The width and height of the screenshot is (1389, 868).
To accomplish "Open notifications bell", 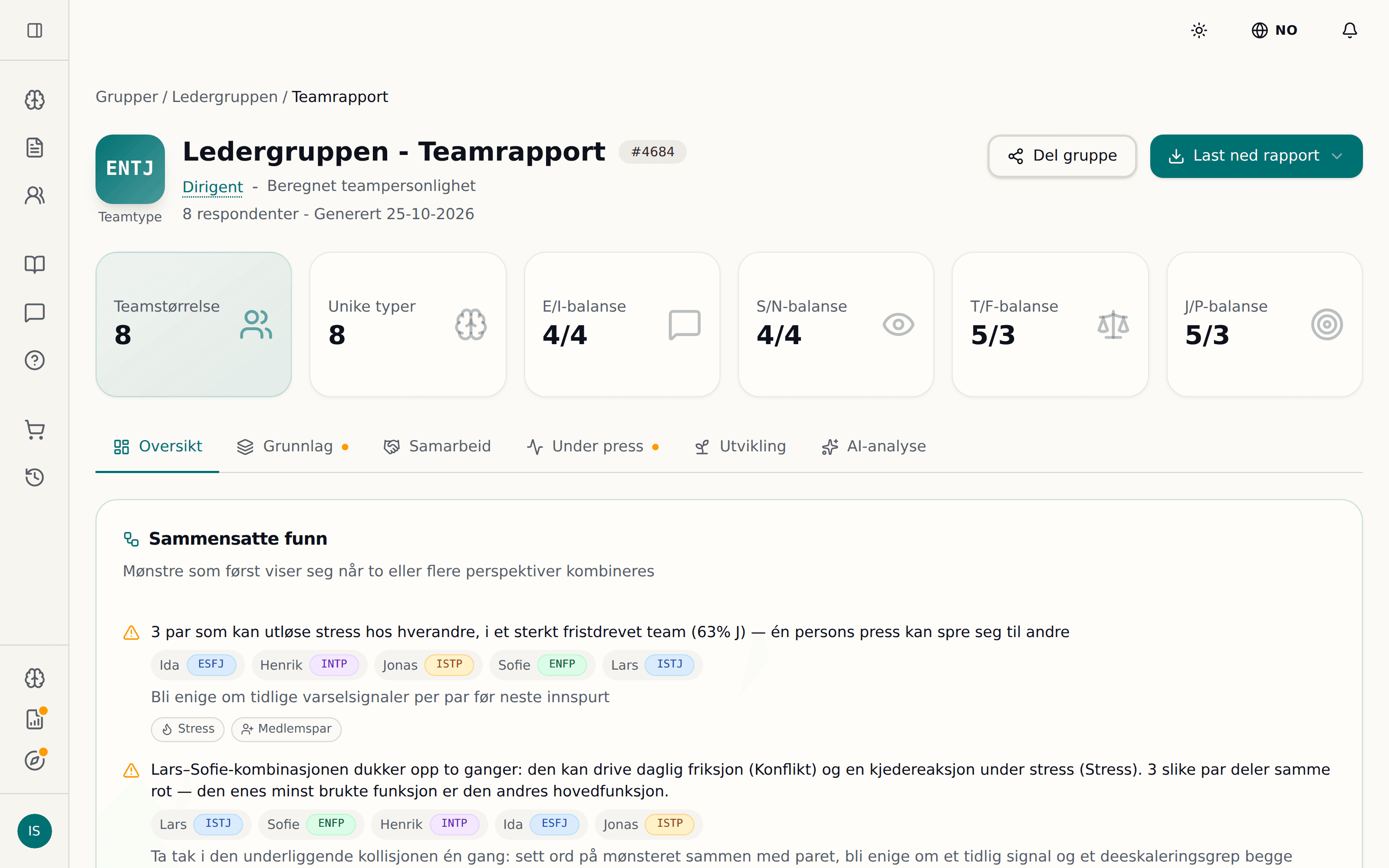I will (x=1350, y=30).
